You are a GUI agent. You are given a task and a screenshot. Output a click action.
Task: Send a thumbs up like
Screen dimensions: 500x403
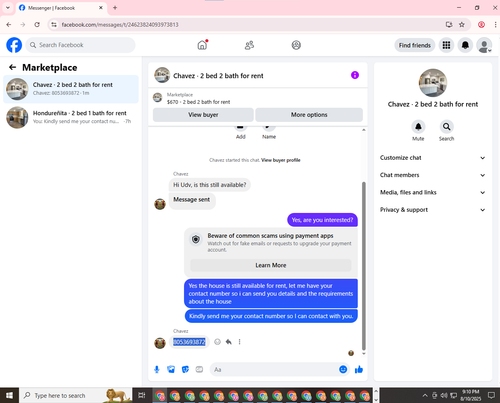point(359,369)
